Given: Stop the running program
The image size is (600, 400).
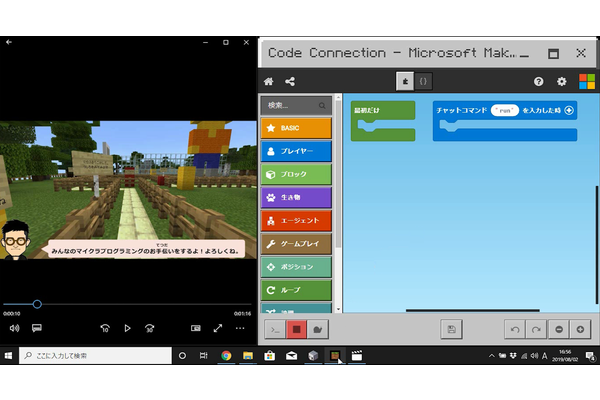Looking at the screenshot, I should [297, 329].
